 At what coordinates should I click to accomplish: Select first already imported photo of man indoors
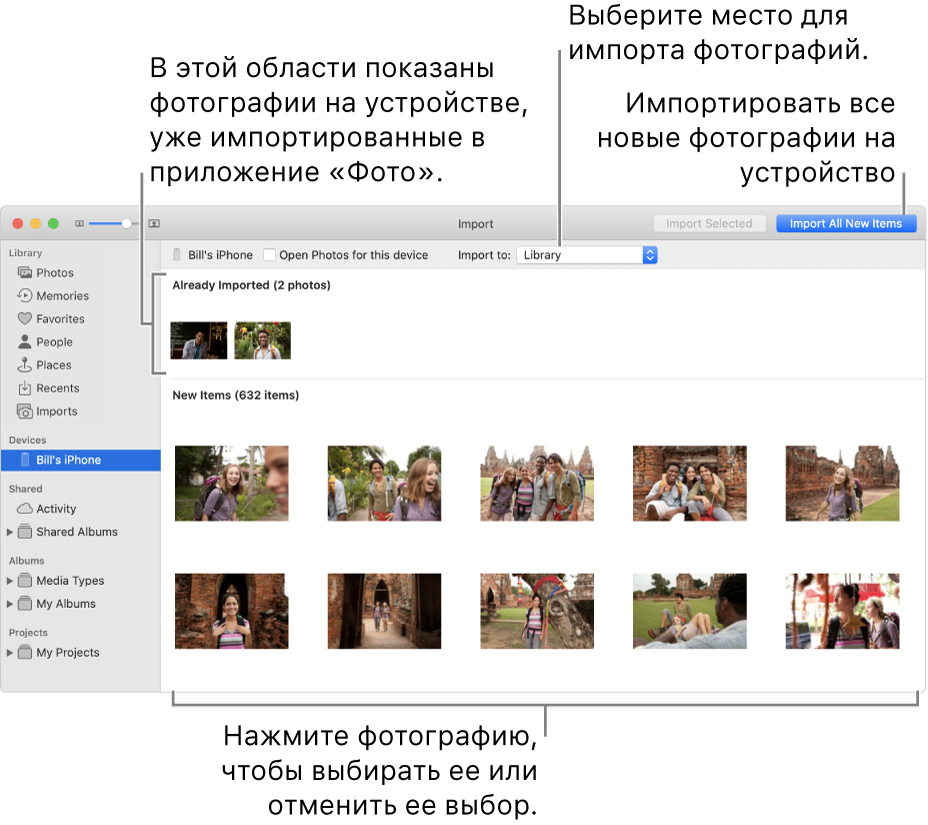coord(199,340)
